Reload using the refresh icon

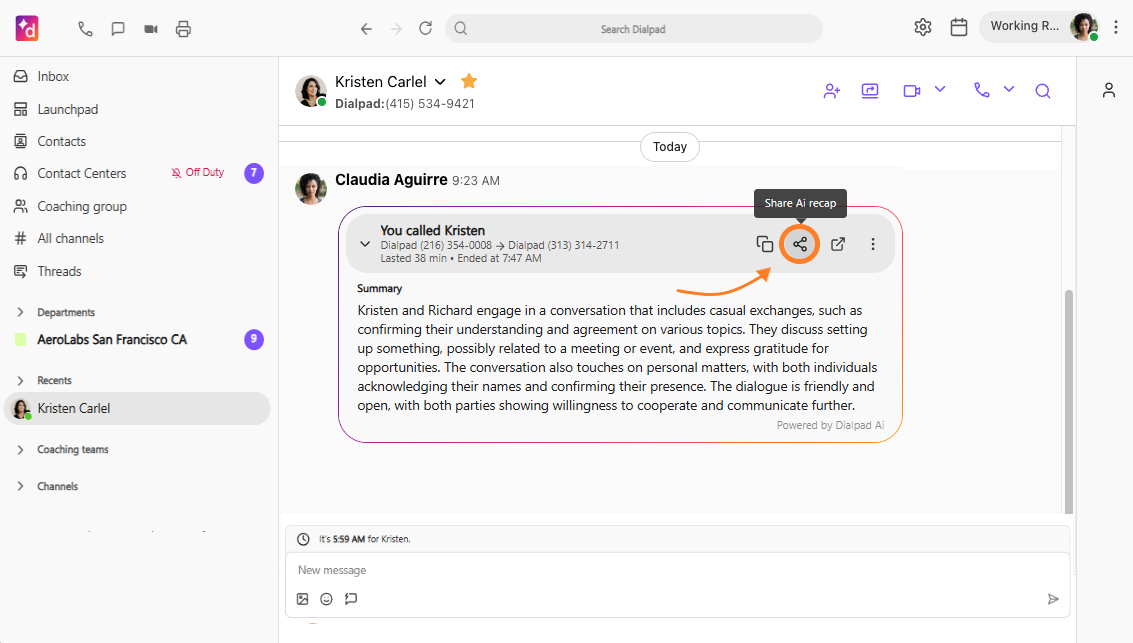(426, 28)
